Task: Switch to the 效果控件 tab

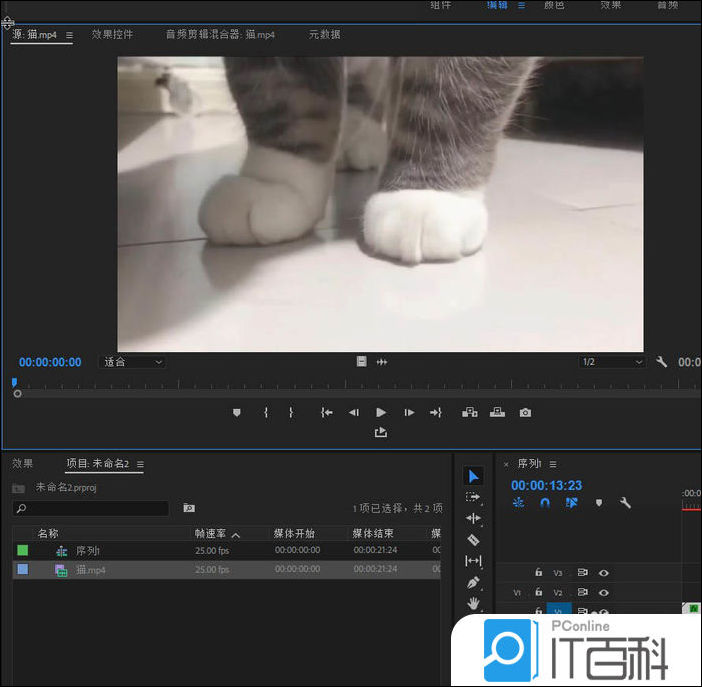Action: tap(112, 34)
